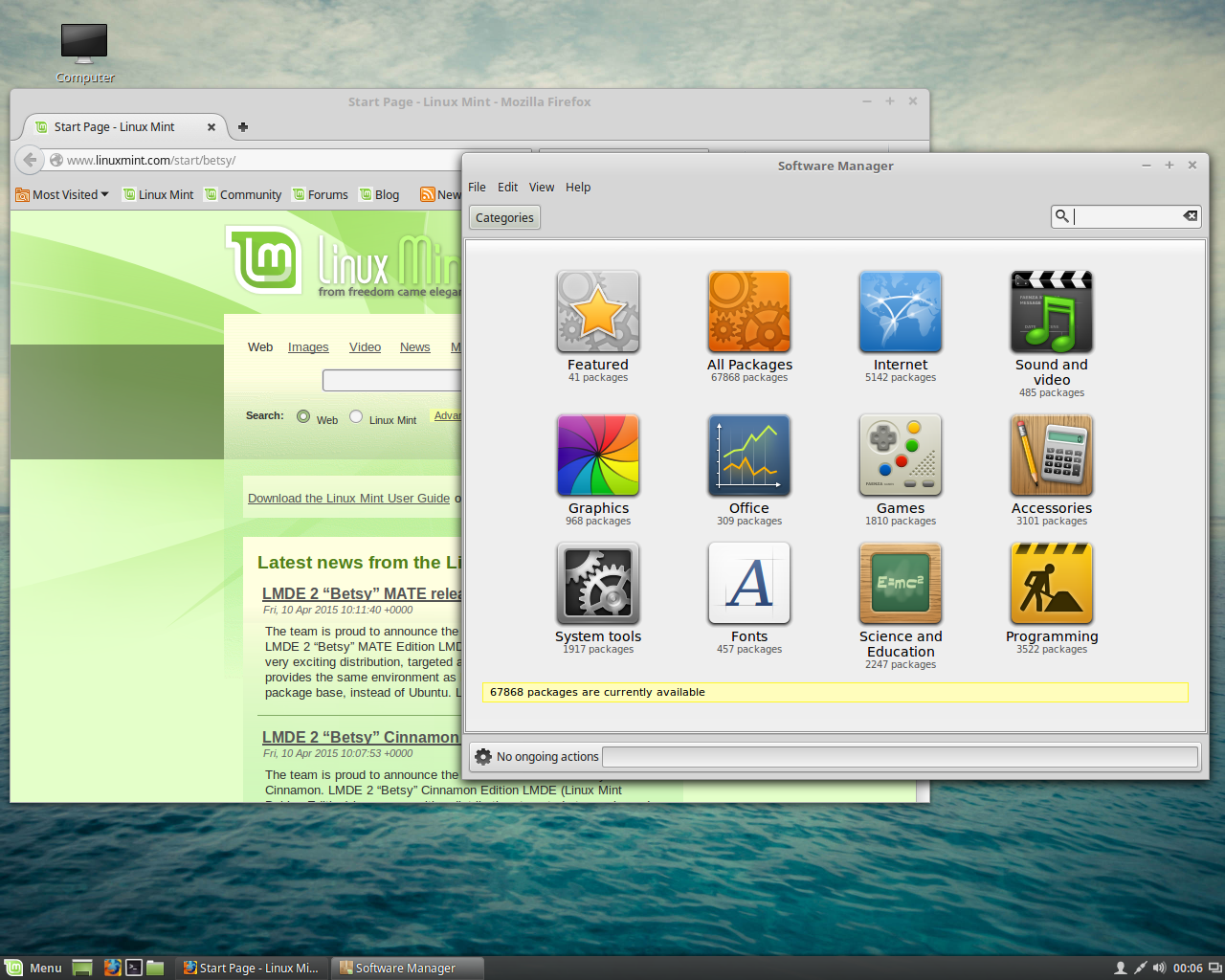The width and height of the screenshot is (1225, 980).
Task: Click the ongoing actions progress bar
Action: pos(900,757)
